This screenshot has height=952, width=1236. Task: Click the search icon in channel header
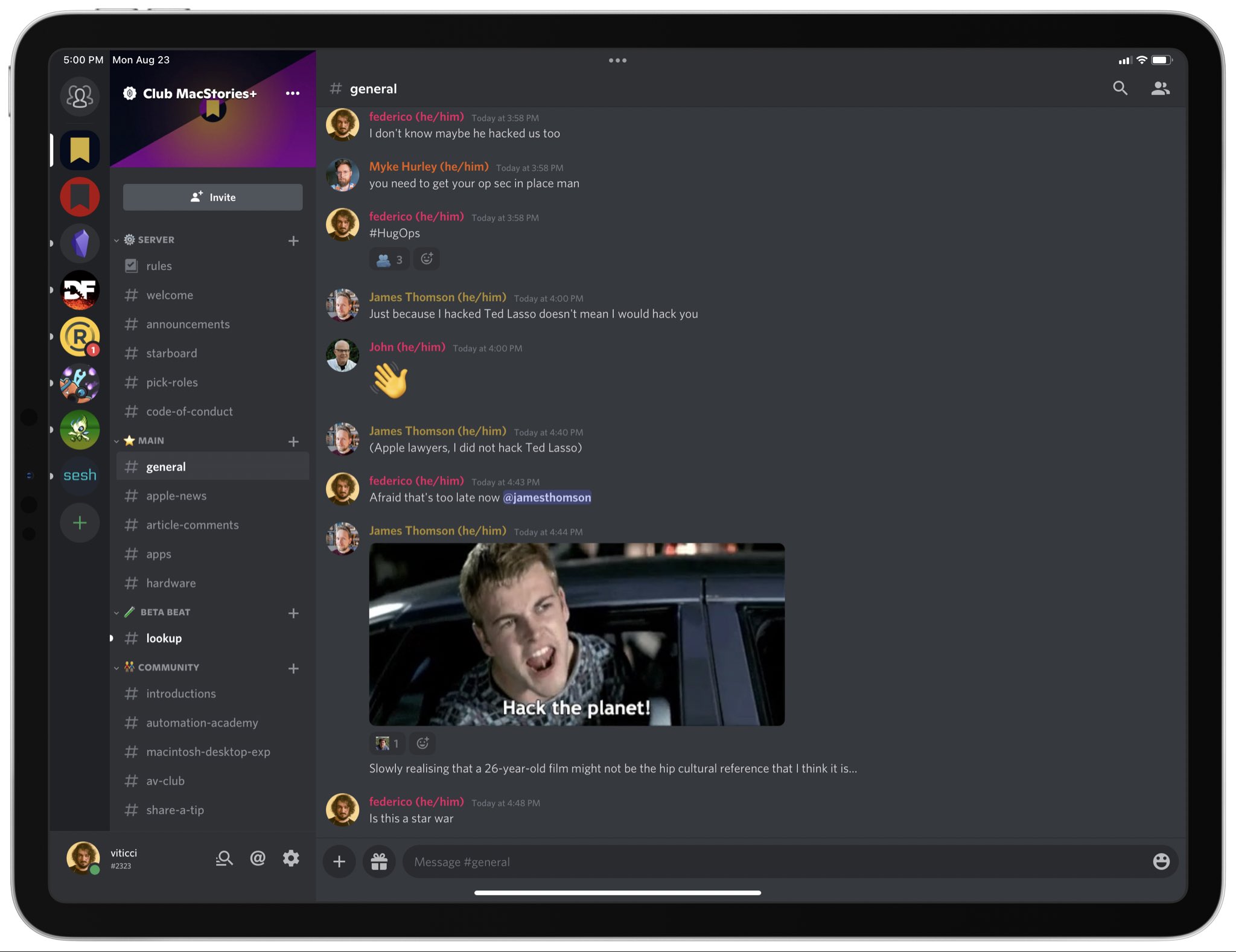click(1119, 89)
